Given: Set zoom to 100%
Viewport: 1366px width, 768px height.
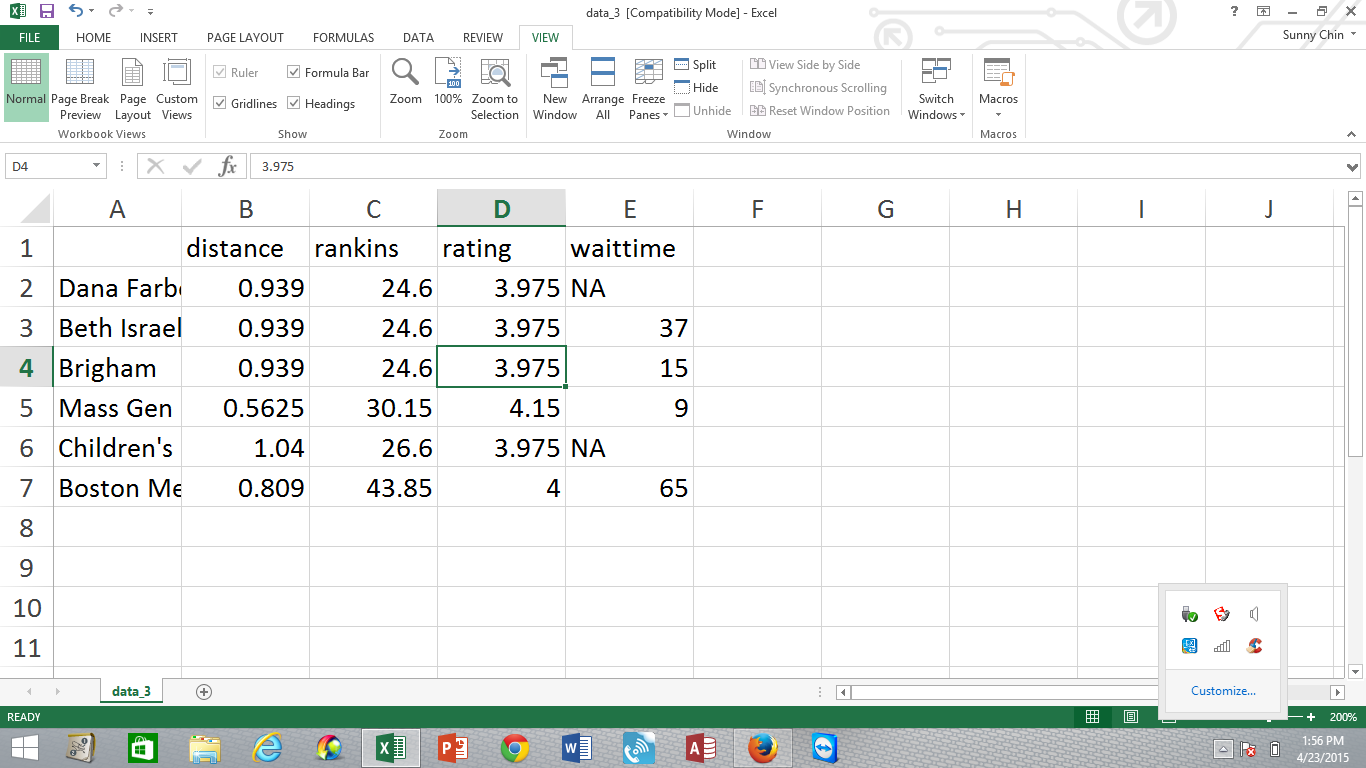Looking at the screenshot, I should pyautogui.click(x=448, y=82).
